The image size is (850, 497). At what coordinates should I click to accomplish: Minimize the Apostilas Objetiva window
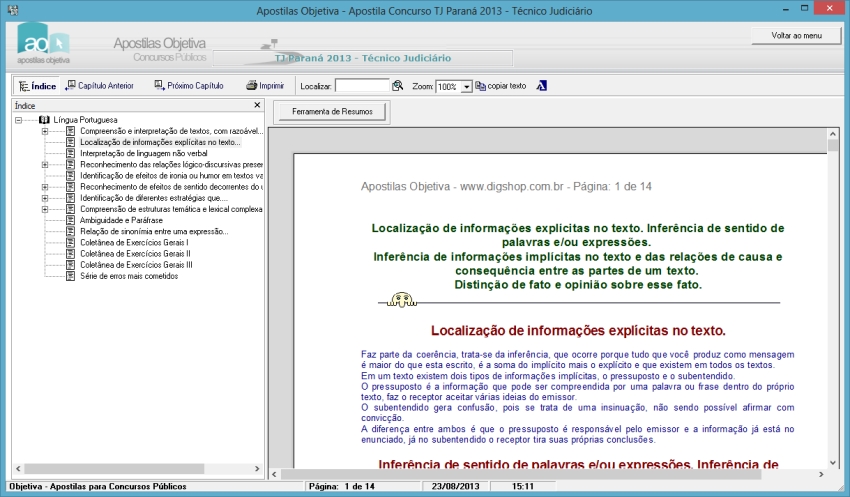[x=786, y=9]
